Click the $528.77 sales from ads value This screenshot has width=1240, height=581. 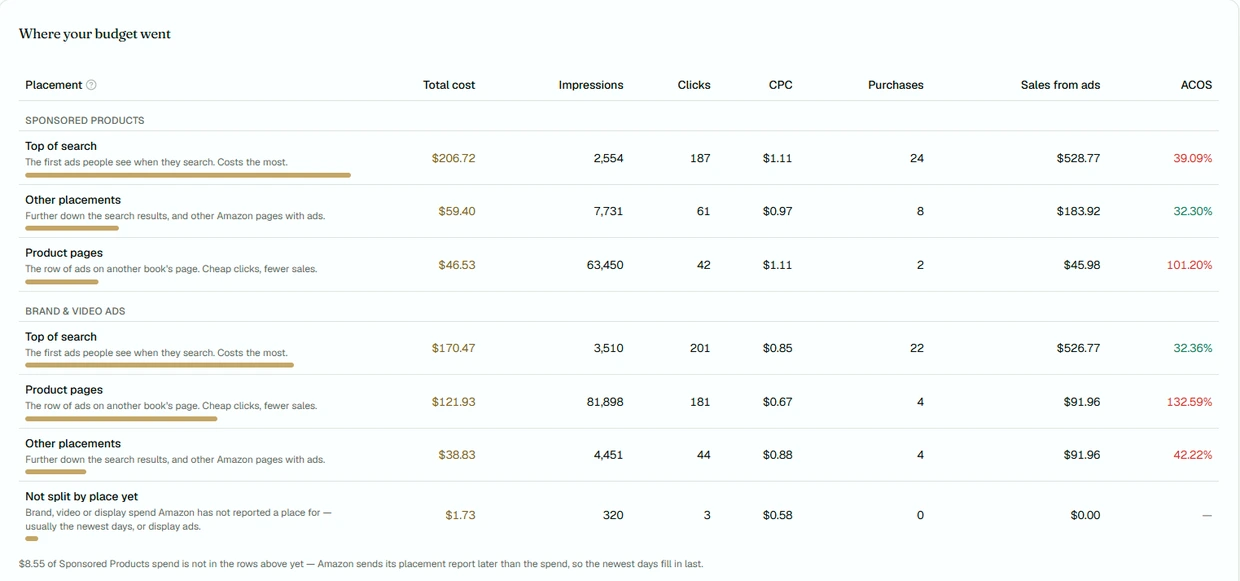tap(1078, 158)
